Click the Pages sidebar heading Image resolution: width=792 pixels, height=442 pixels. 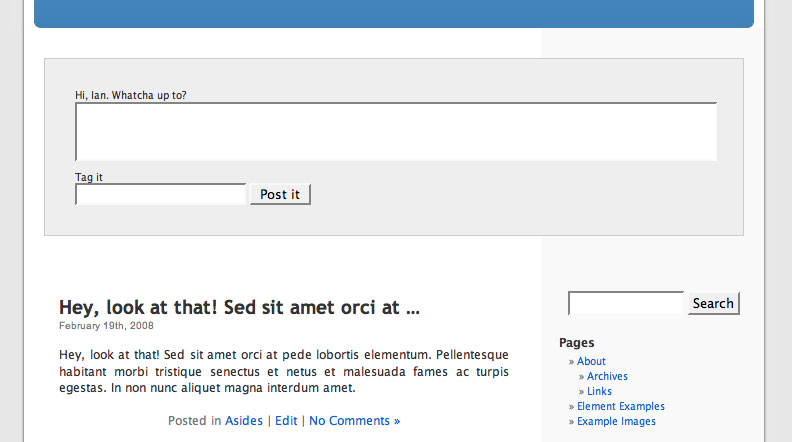(x=577, y=343)
